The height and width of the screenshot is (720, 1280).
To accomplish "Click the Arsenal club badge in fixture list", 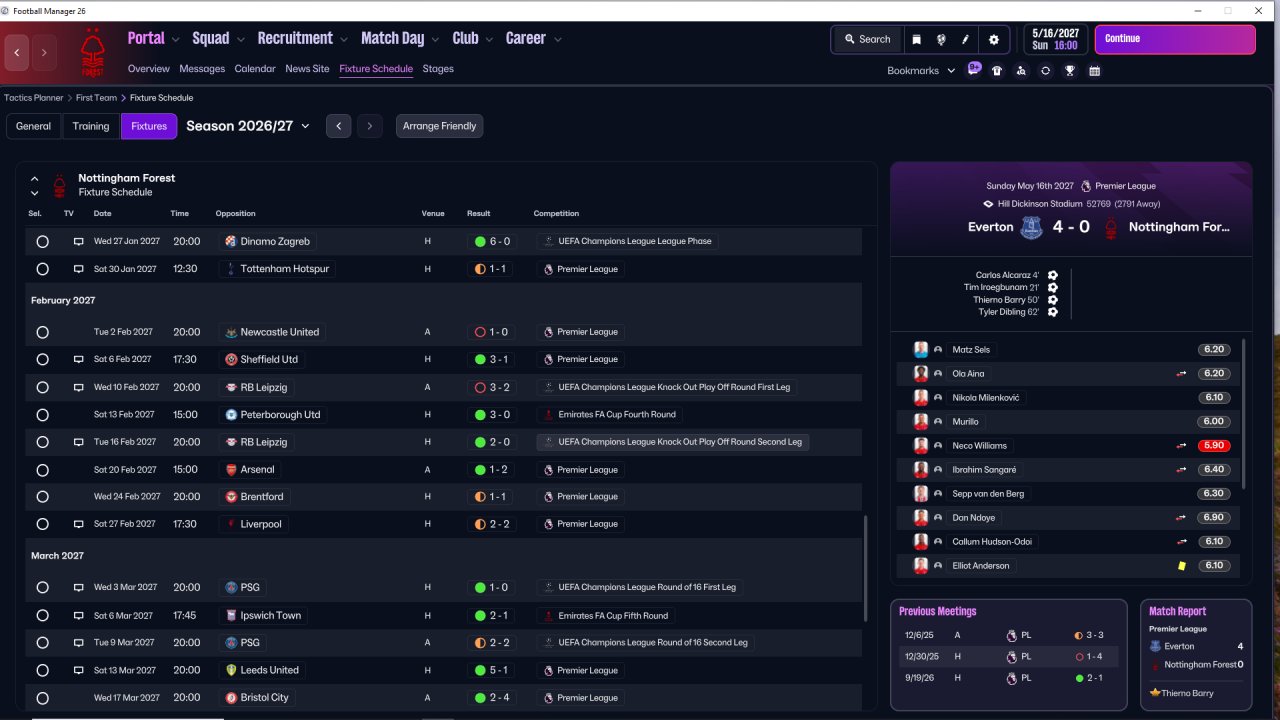I will point(231,469).
